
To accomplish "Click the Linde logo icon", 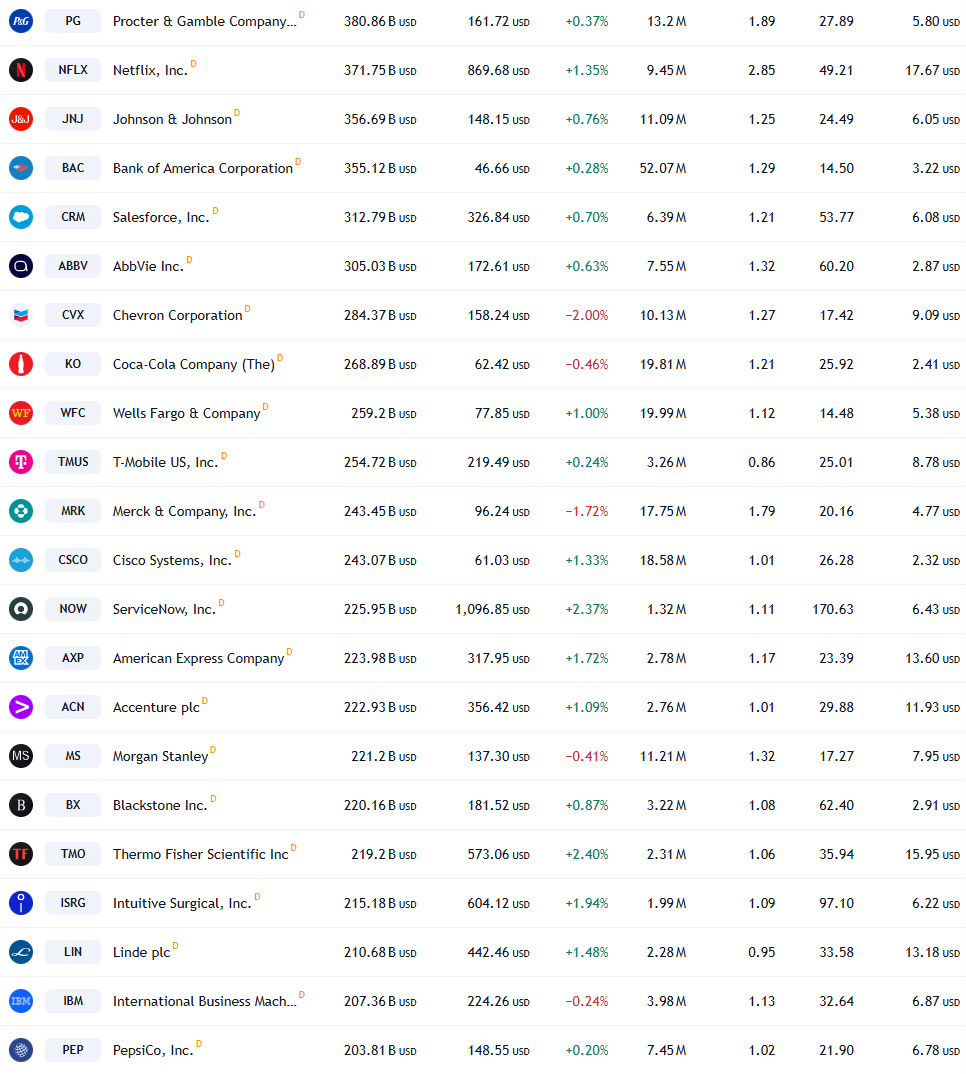I will (21, 951).
